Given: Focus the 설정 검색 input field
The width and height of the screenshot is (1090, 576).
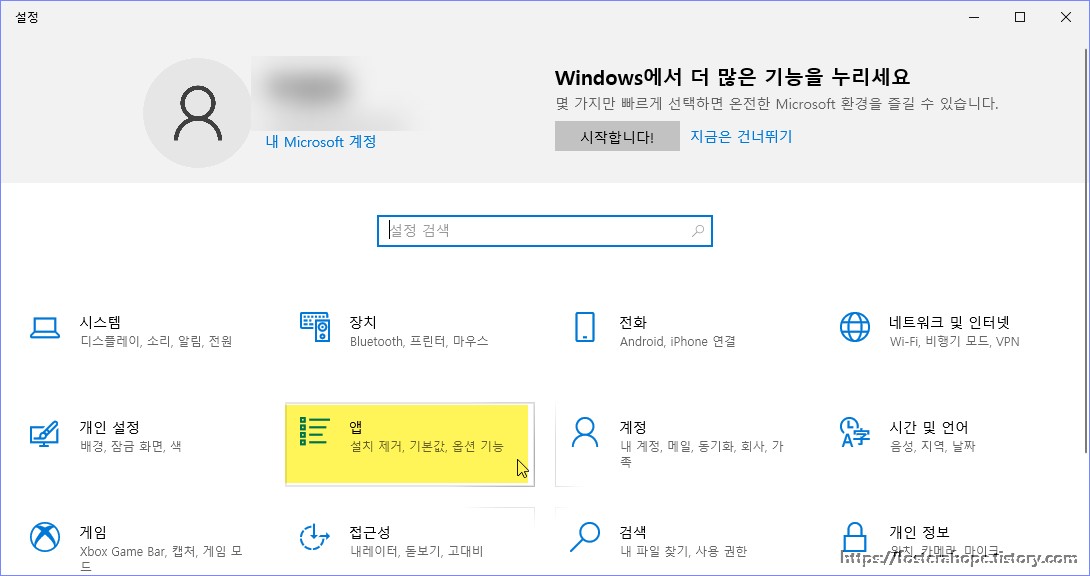Looking at the screenshot, I should [545, 231].
